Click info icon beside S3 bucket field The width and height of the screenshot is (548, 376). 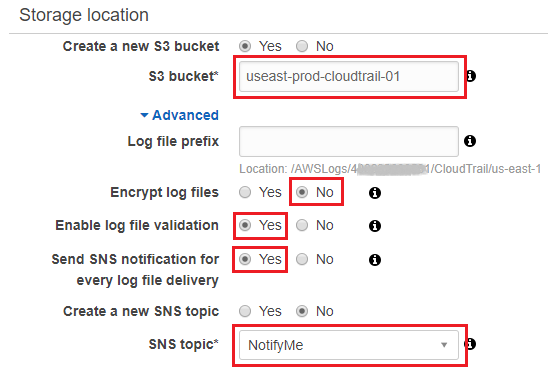click(x=471, y=76)
